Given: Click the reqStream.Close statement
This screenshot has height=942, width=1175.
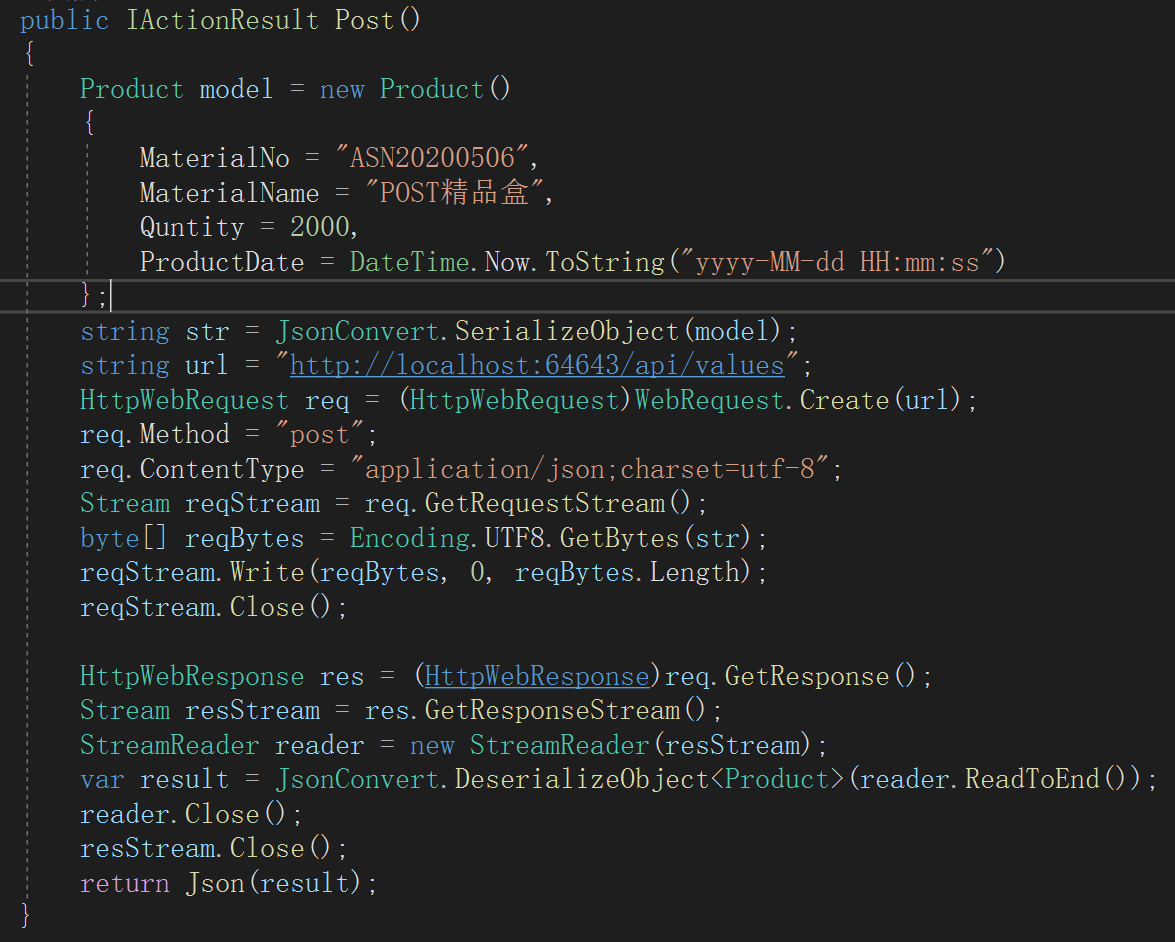Looking at the screenshot, I should (210, 607).
